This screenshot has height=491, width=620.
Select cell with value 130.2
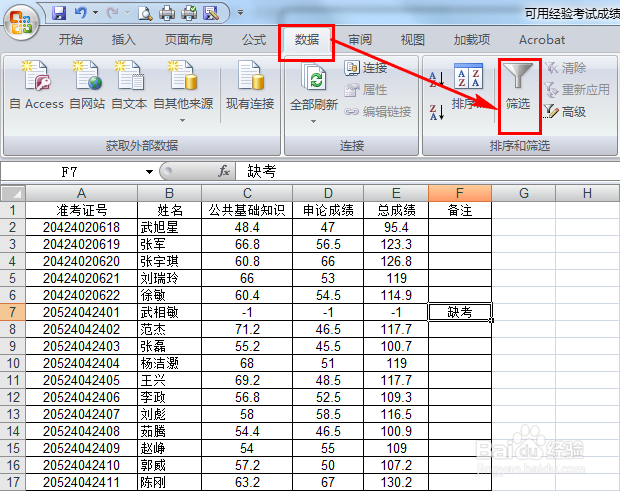click(x=396, y=482)
